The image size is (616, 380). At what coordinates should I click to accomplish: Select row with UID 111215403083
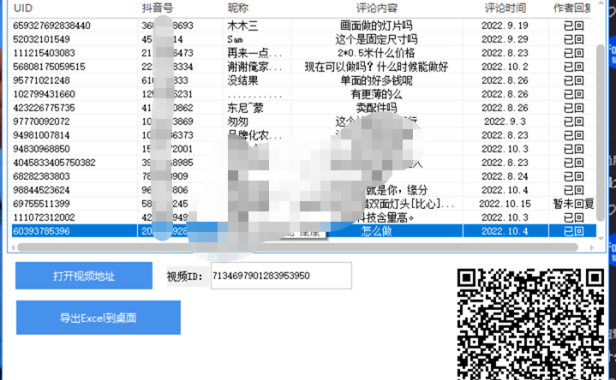[x=304, y=53]
